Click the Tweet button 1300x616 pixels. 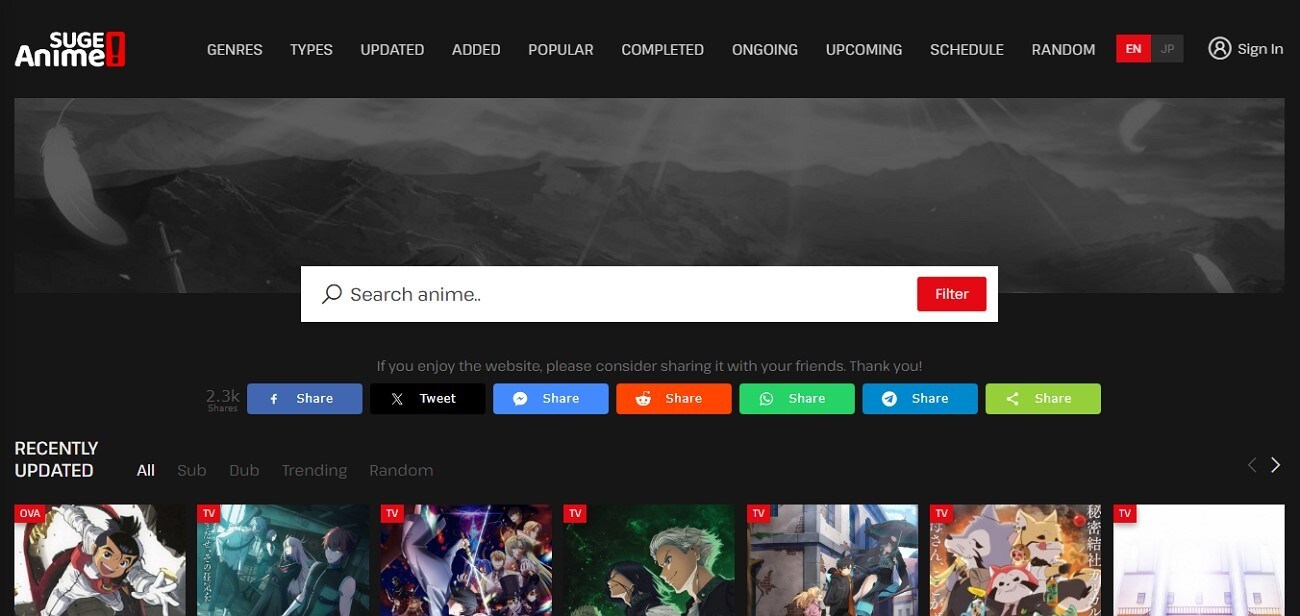pos(428,398)
